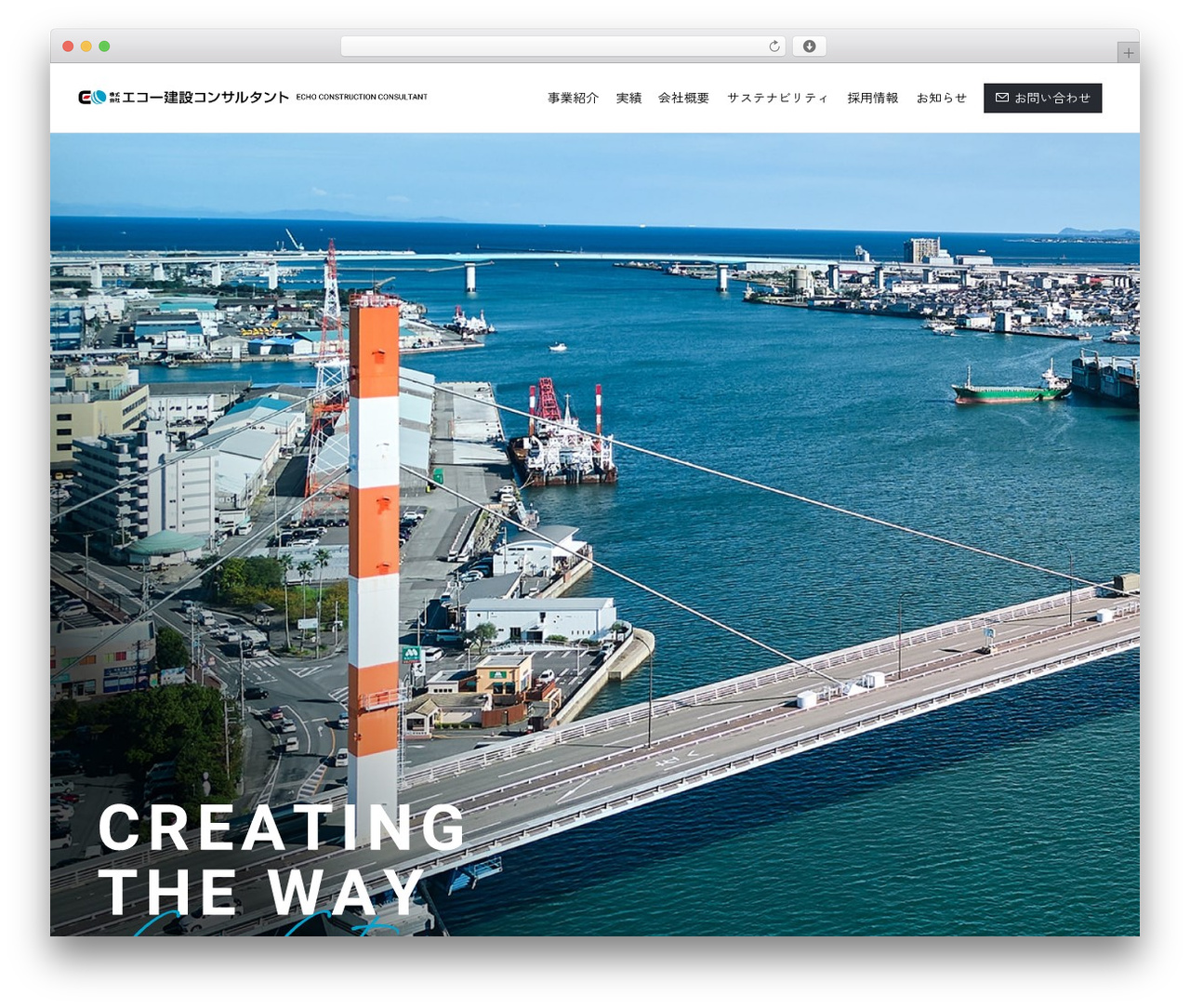
Task: Minimize the window with yellow button
Action: pyautogui.click(x=86, y=46)
